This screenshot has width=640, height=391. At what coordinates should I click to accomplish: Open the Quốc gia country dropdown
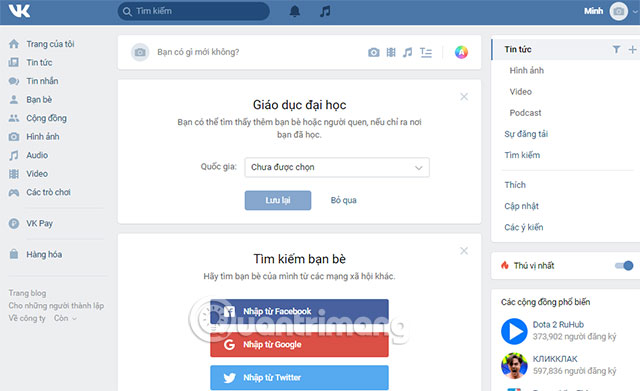[337, 167]
